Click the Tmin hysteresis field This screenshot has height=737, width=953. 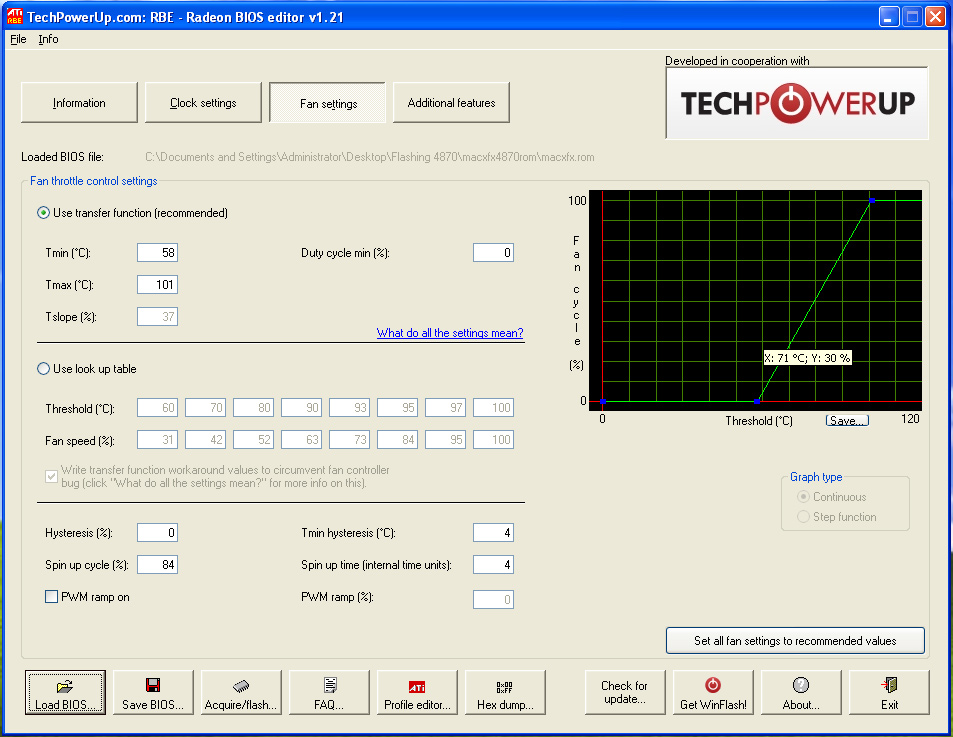point(494,533)
